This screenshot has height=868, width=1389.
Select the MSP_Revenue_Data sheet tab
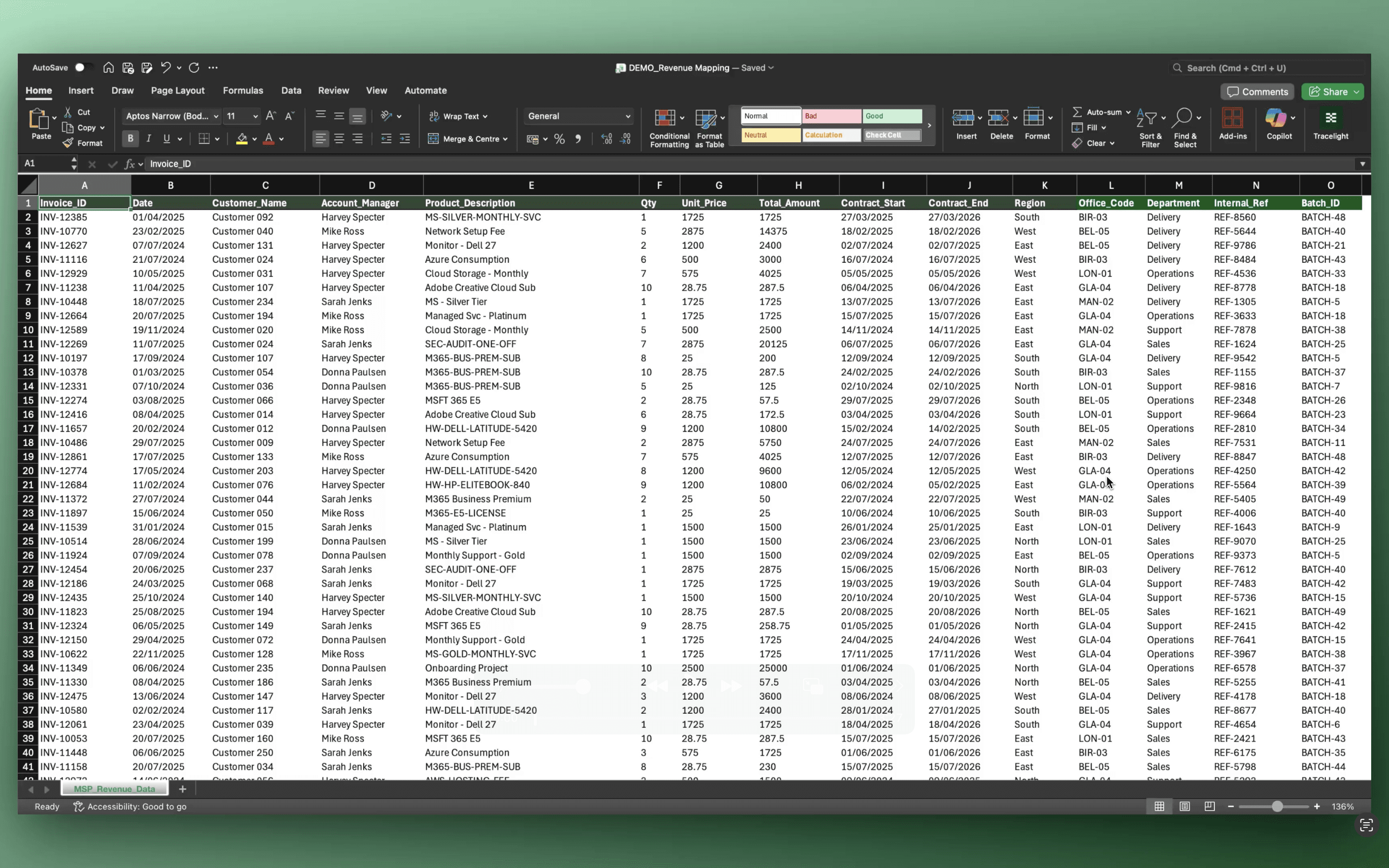pyautogui.click(x=114, y=789)
